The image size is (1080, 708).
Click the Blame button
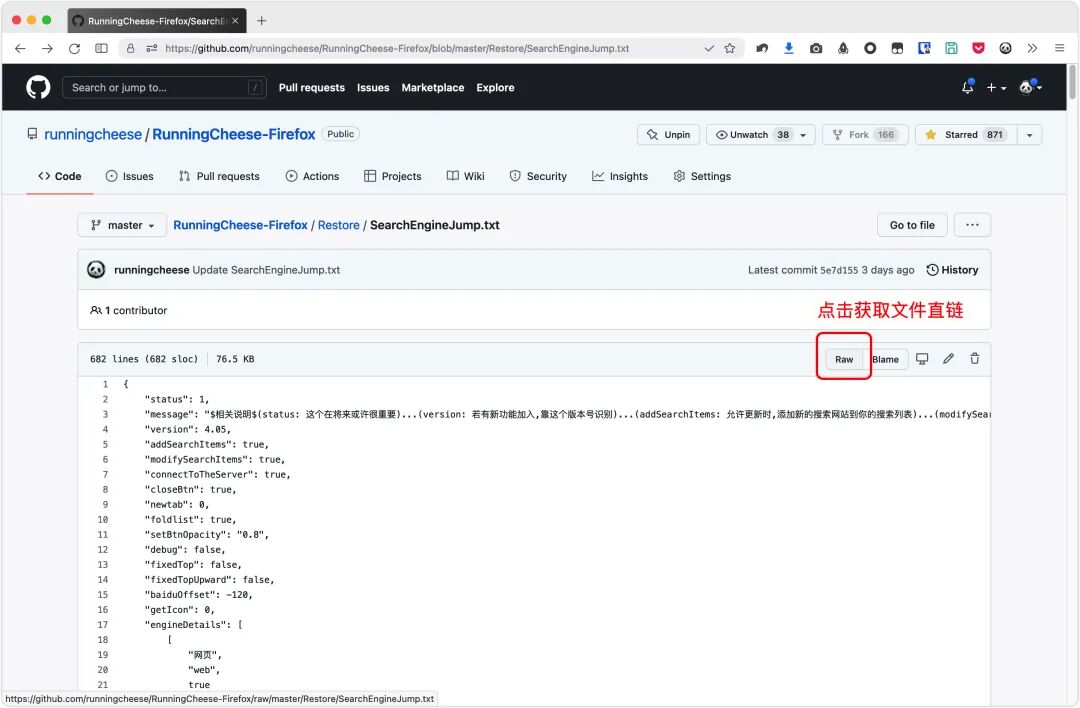(x=885, y=360)
